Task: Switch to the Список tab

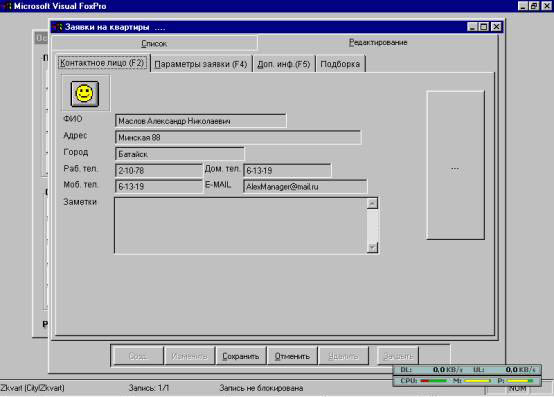Action: point(154,43)
